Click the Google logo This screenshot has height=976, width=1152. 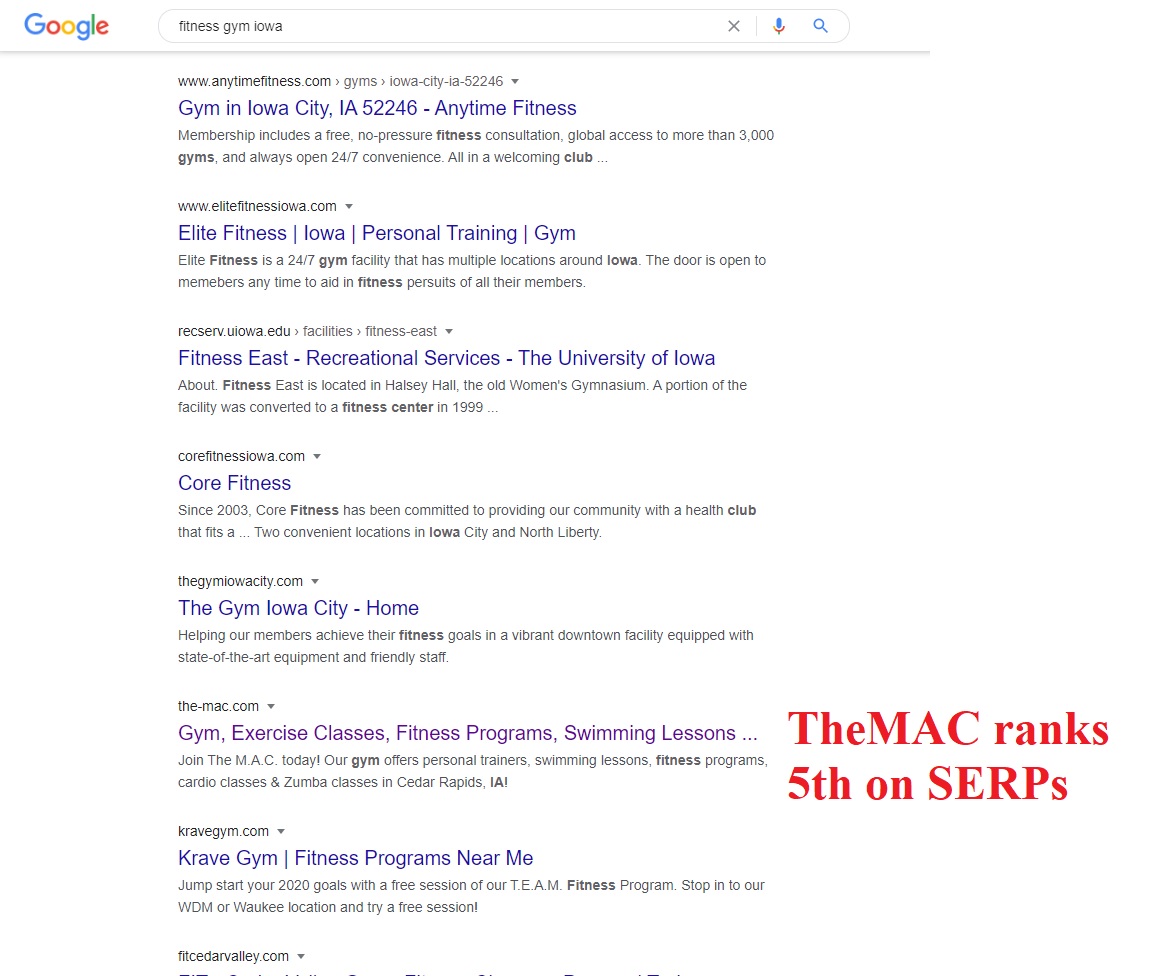pyautogui.click(x=66, y=26)
